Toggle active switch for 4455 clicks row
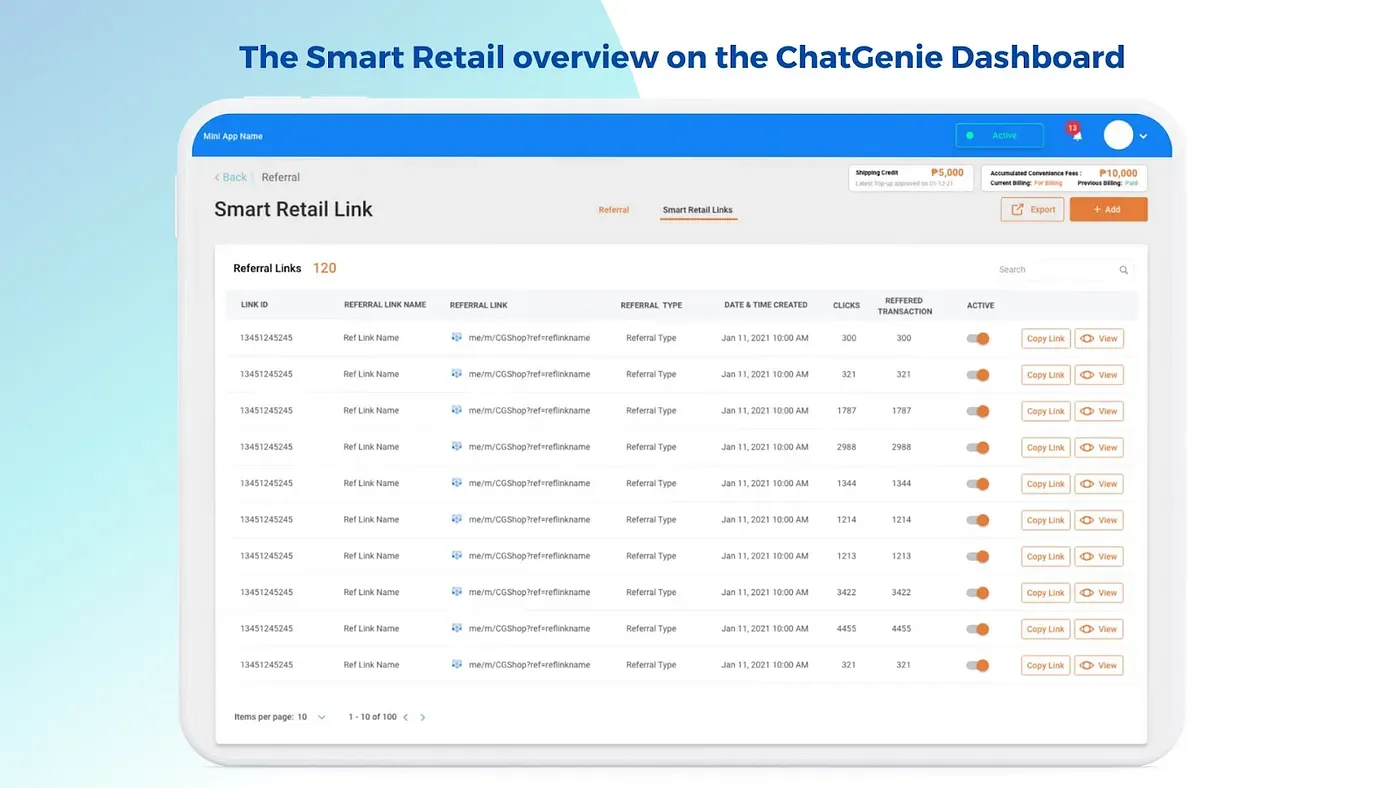The height and width of the screenshot is (788, 1400). click(x=978, y=629)
